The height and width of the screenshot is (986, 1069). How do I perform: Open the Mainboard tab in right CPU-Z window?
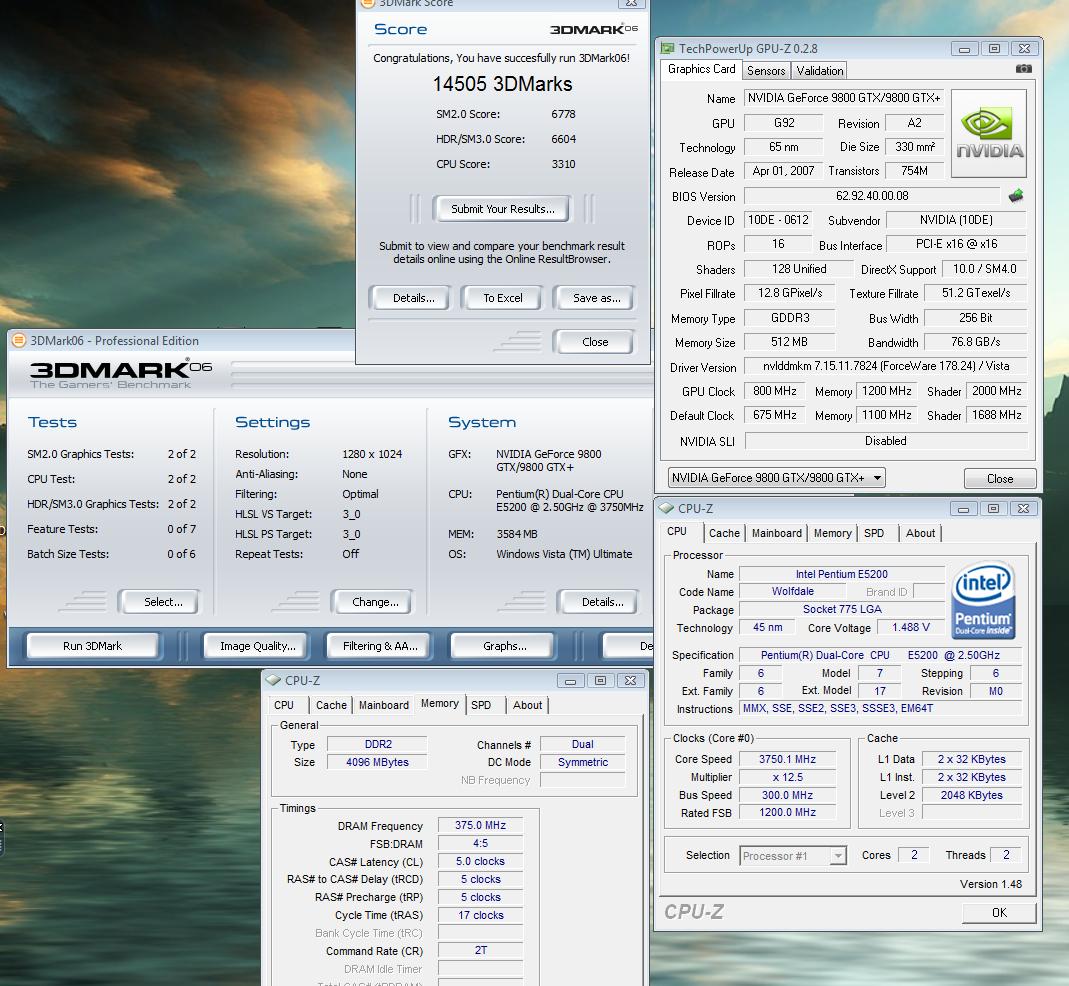pos(777,533)
